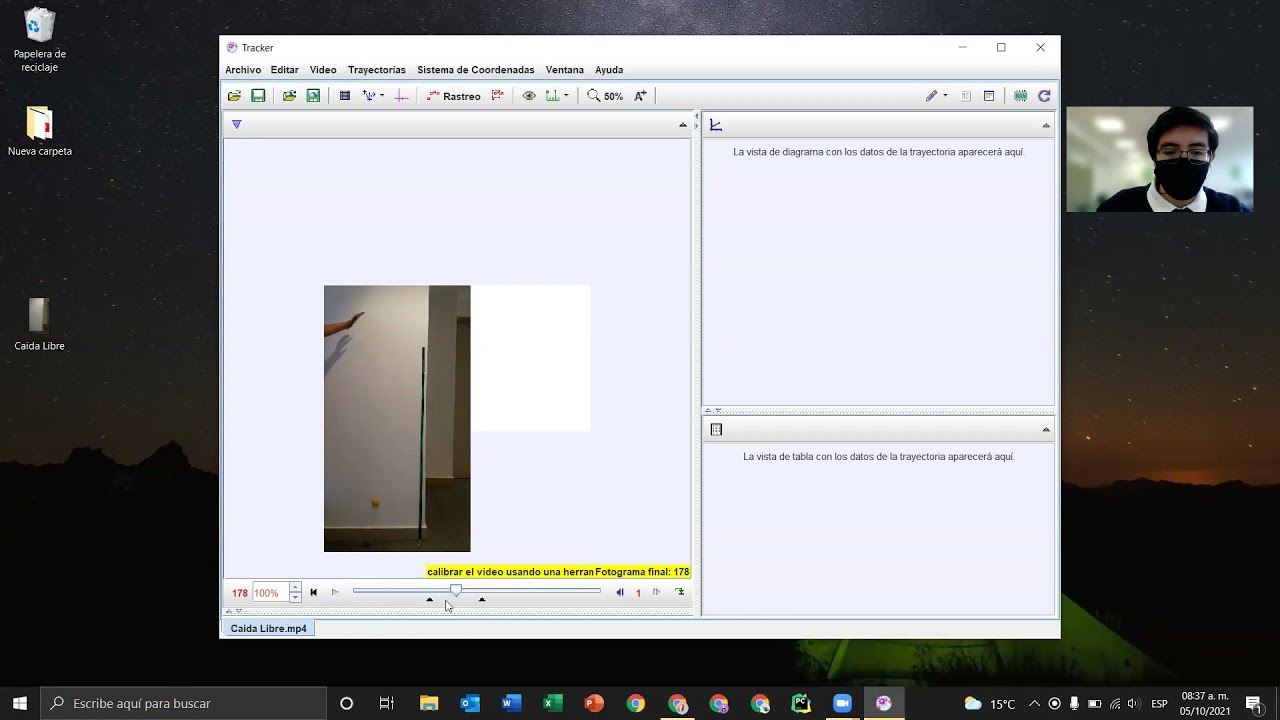Viewport: 1280px width, 720px height.
Task: Expand trails dropdown arrow
Action: coord(566,96)
